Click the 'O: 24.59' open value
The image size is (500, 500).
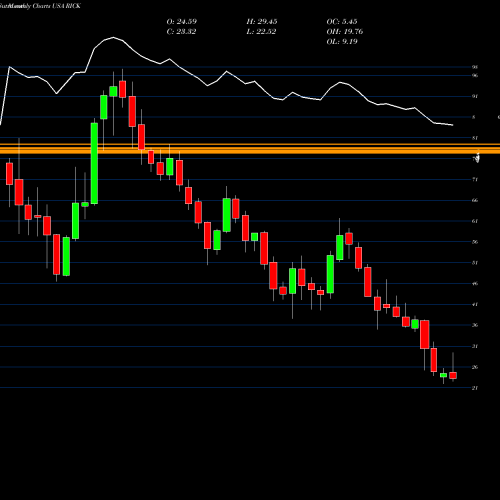coord(182,22)
